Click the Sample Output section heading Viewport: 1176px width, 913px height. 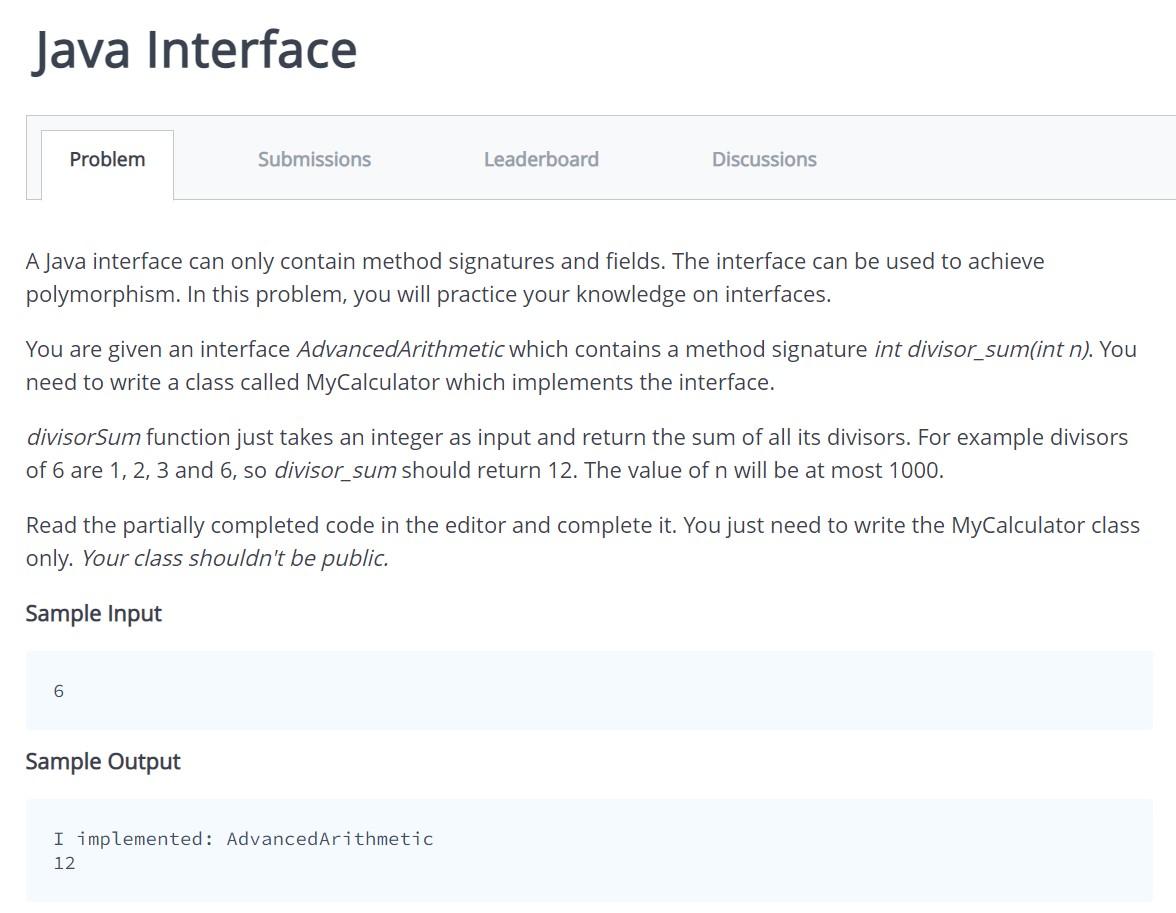click(103, 761)
